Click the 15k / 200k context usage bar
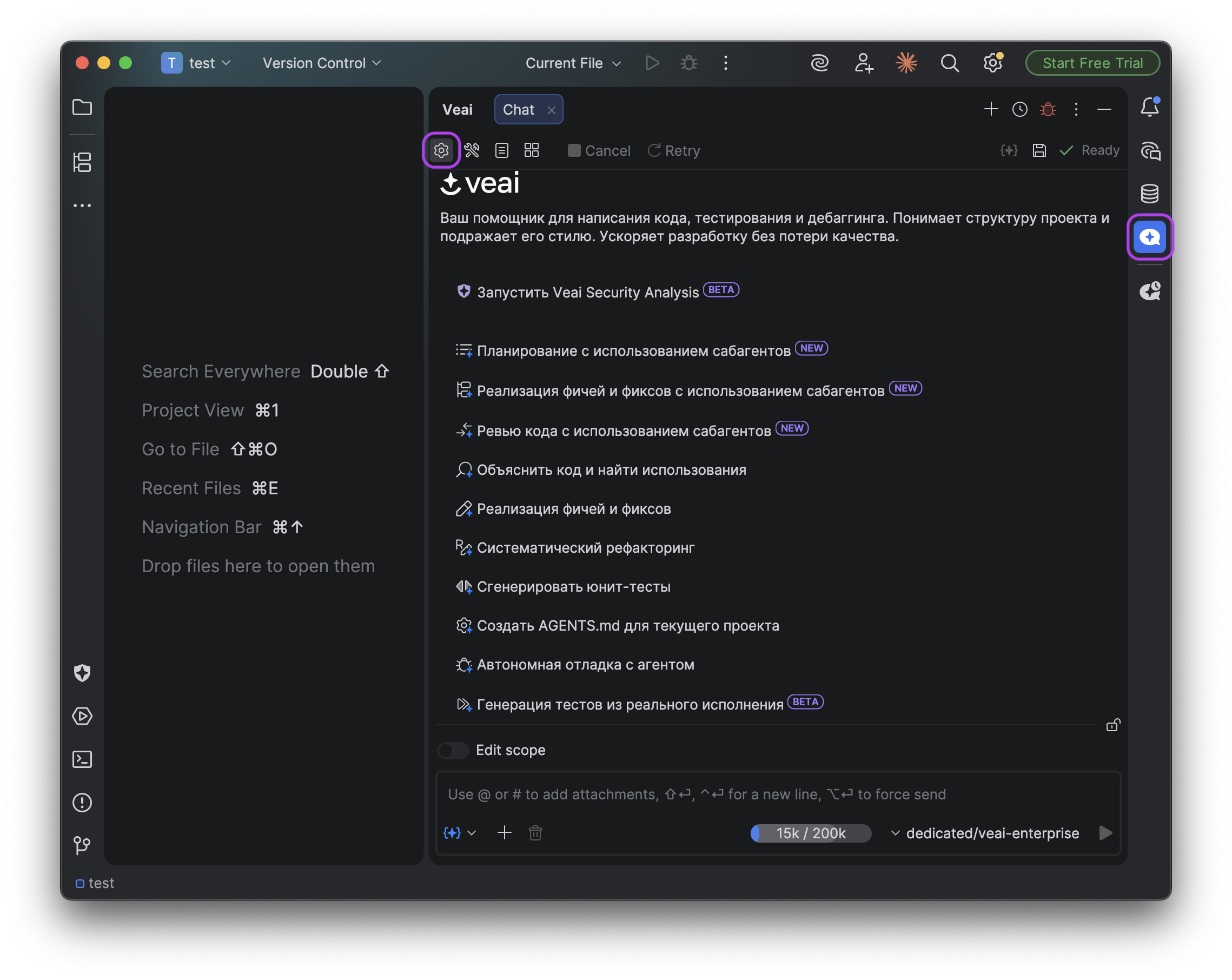Screen dimensions: 1232x980 click(x=810, y=833)
